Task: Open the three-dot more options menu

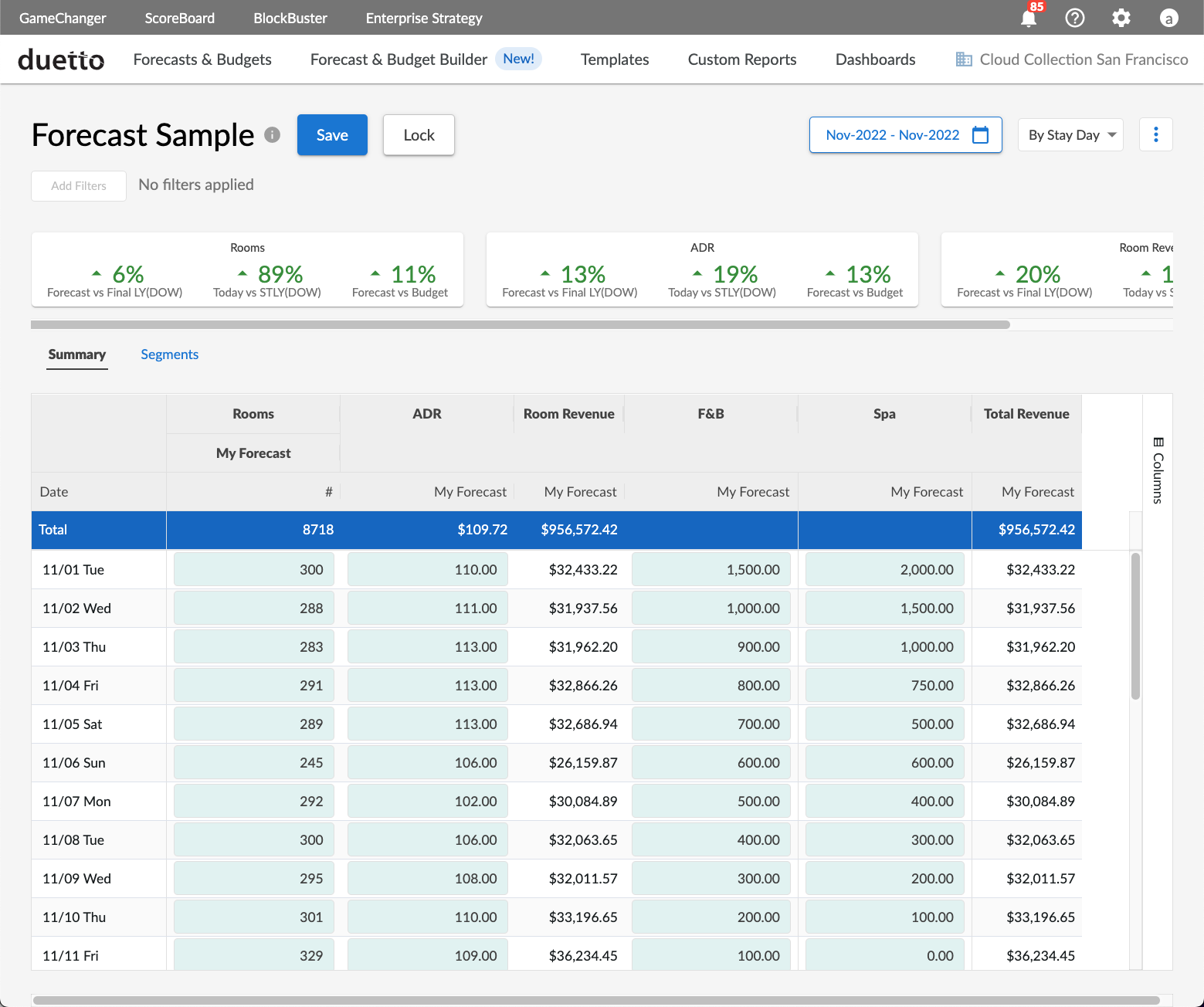Action: point(1155,135)
